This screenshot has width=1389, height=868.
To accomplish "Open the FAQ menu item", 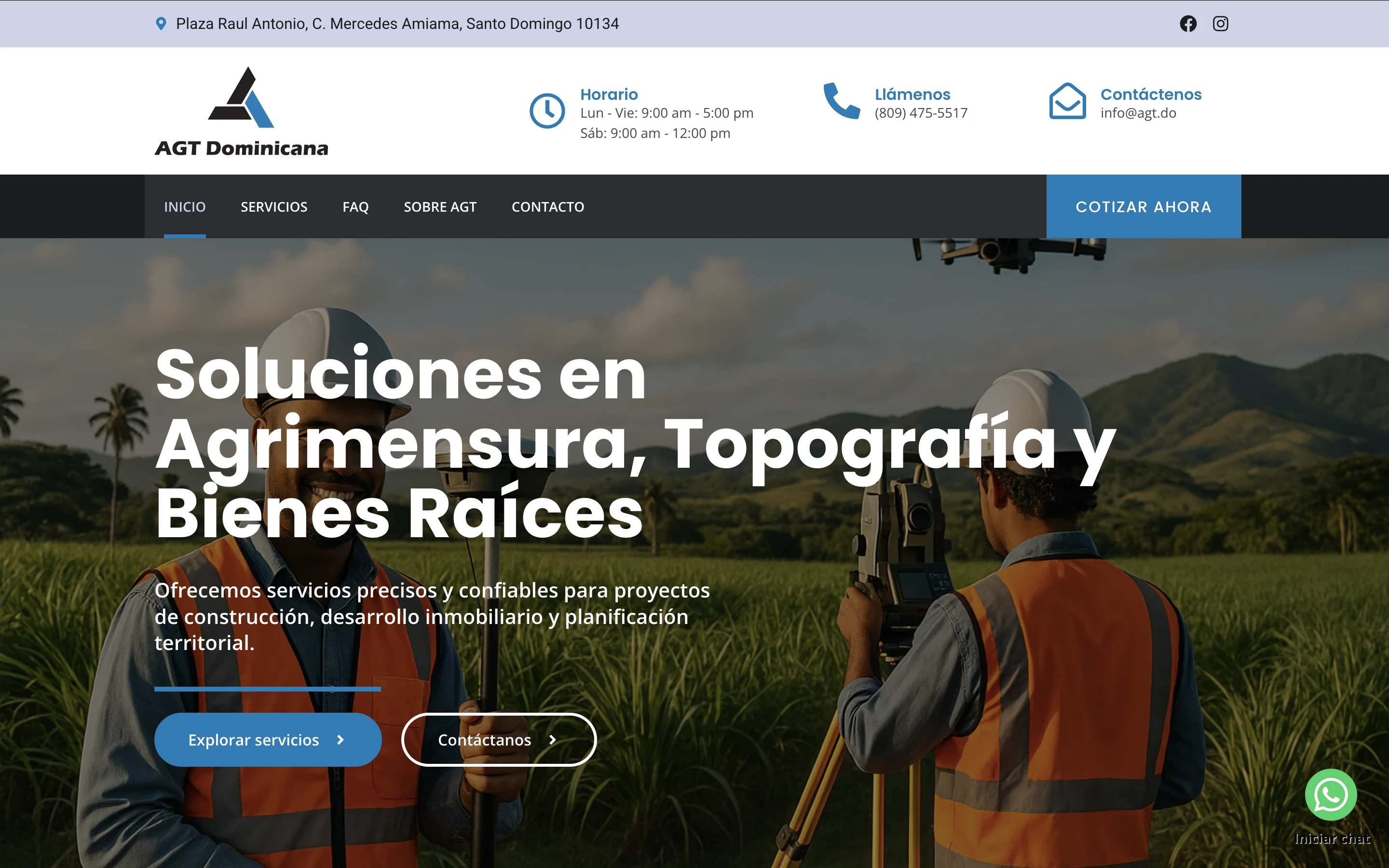I will coord(355,207).
